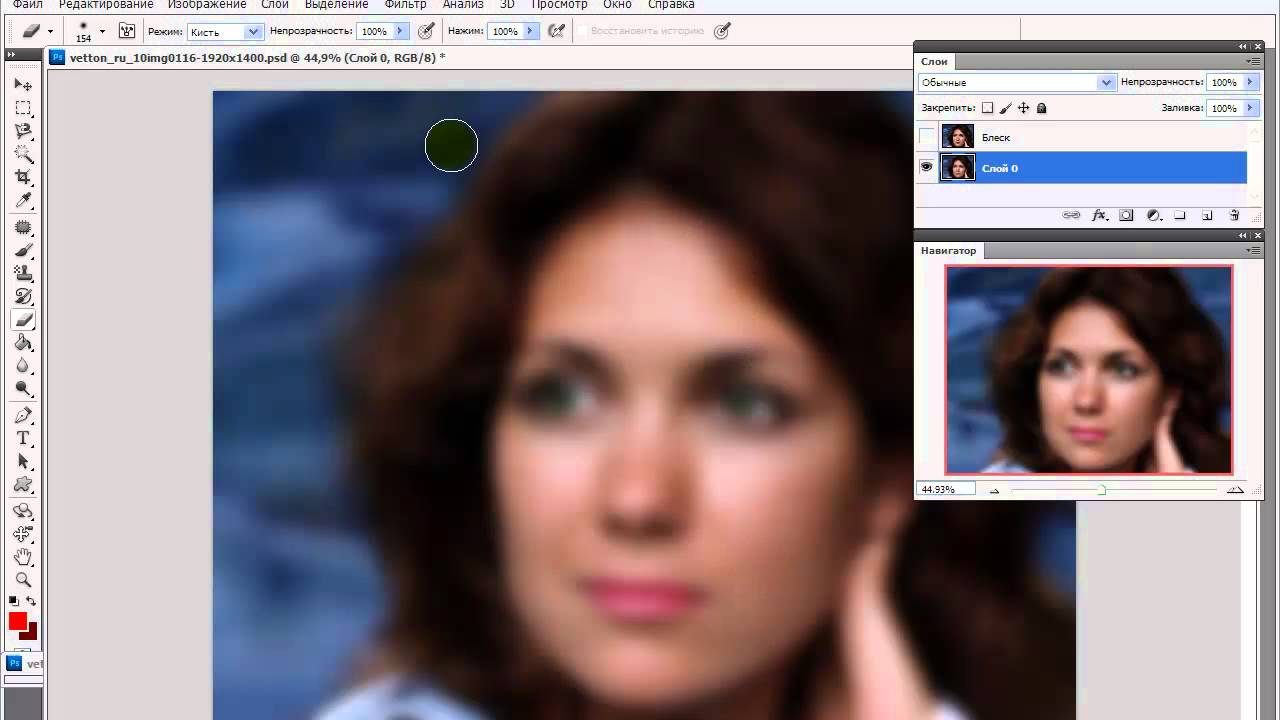
Task: Create new adjustment layer icon
Action: 1153,215
